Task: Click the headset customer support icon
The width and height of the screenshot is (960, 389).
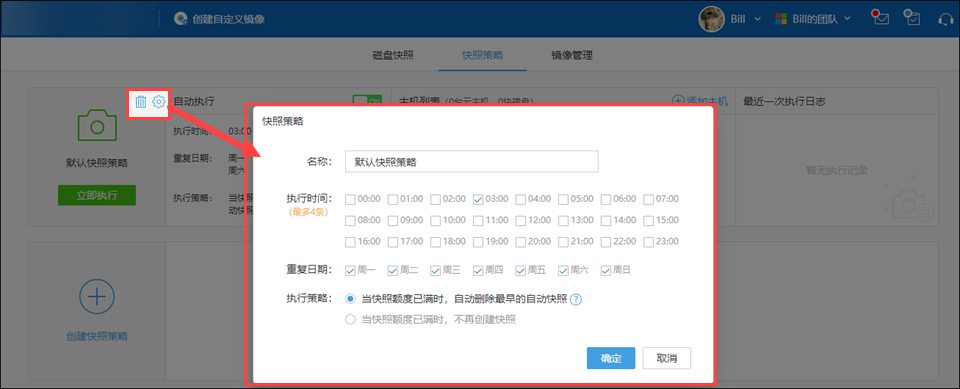Action: (945, 19)
